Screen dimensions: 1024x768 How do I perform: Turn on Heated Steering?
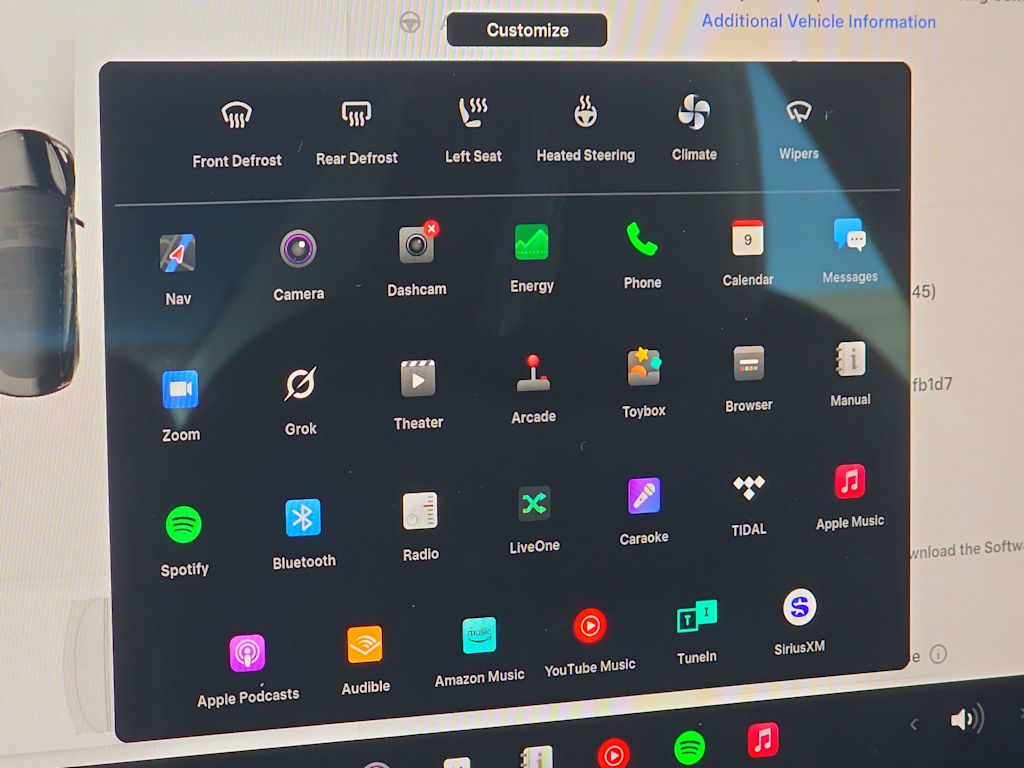(585, 112)
